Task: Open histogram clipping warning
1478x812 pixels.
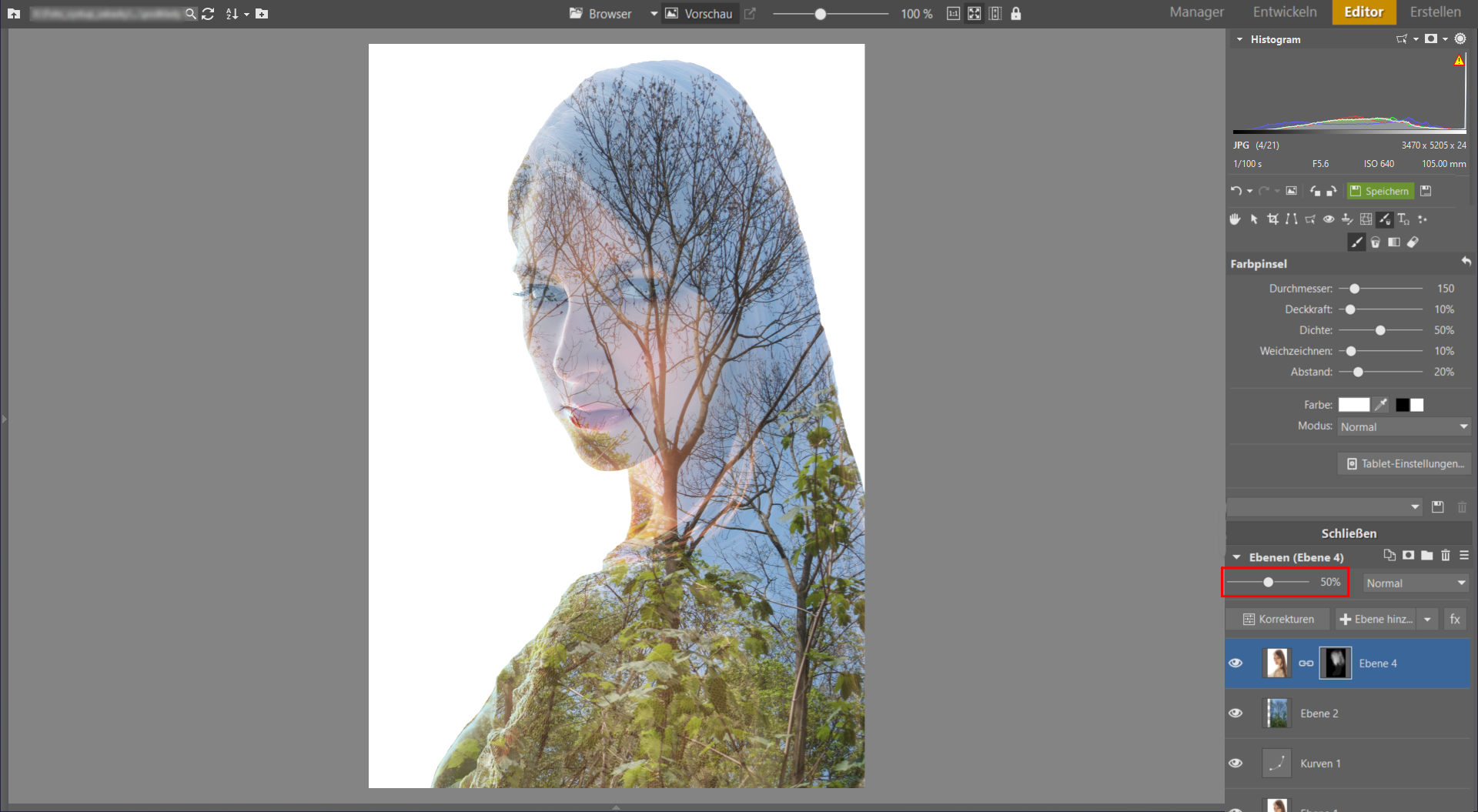Action: click(1459, 61)
